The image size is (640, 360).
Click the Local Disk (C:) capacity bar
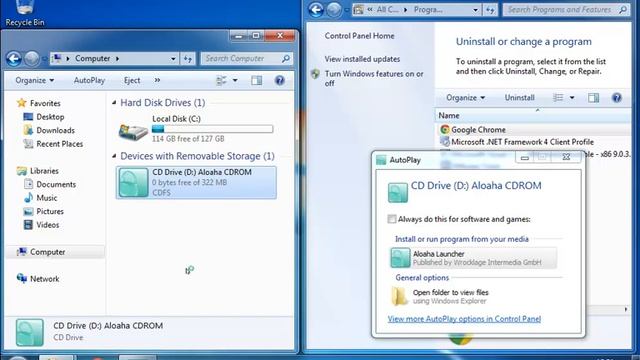tap(212, 129)
